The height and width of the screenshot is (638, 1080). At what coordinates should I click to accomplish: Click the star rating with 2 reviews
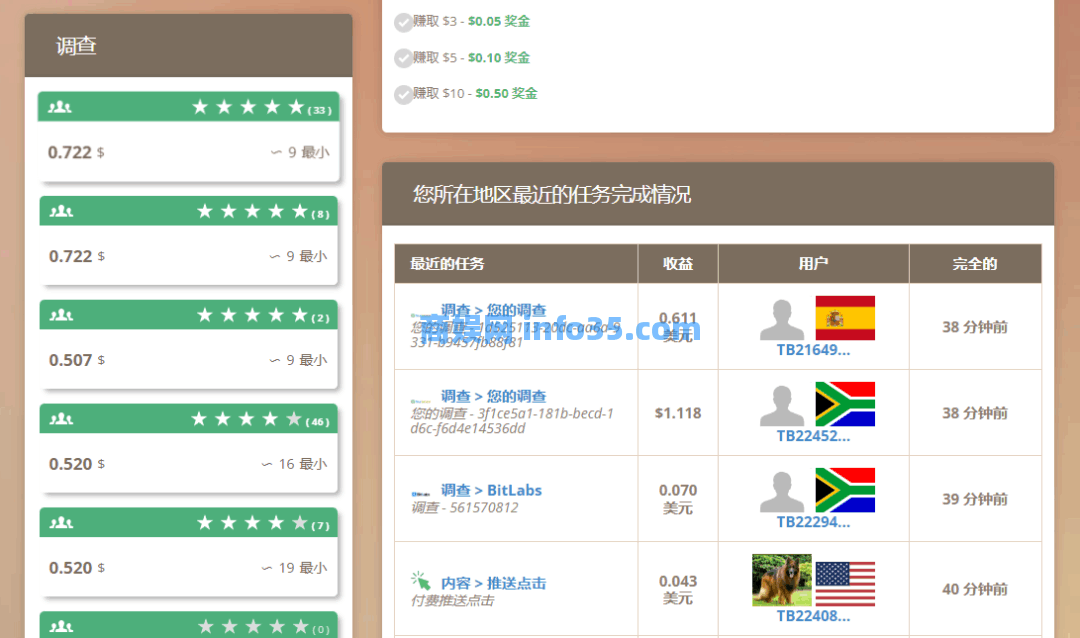(252, 315)
